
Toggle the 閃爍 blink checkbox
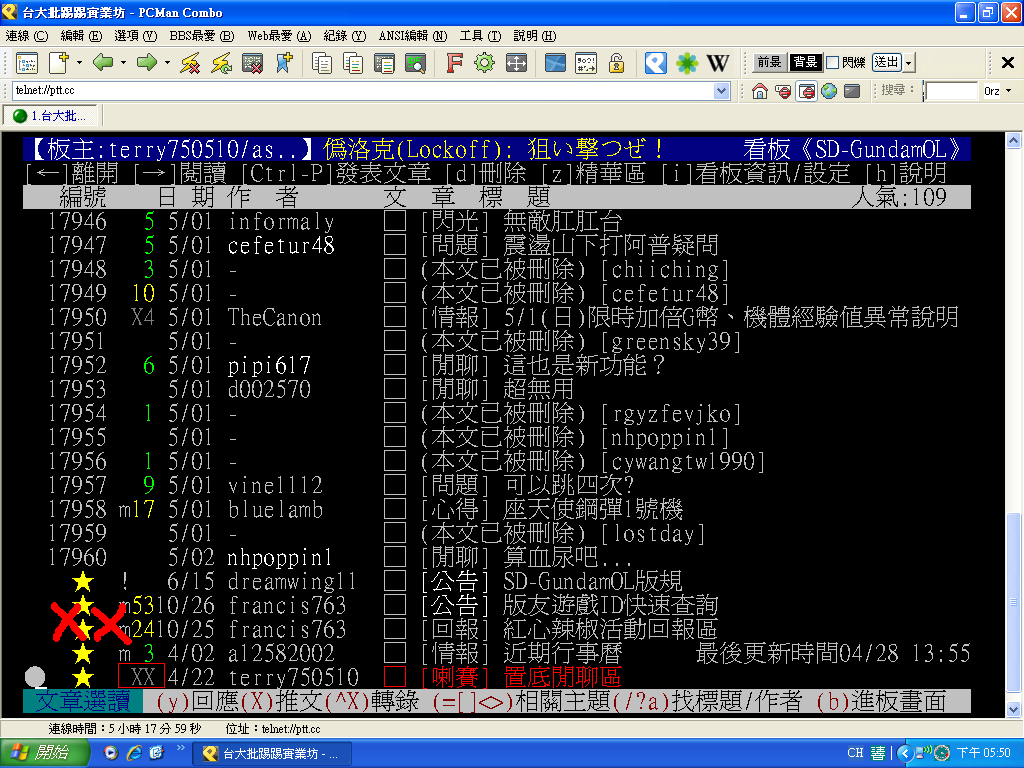832,63
